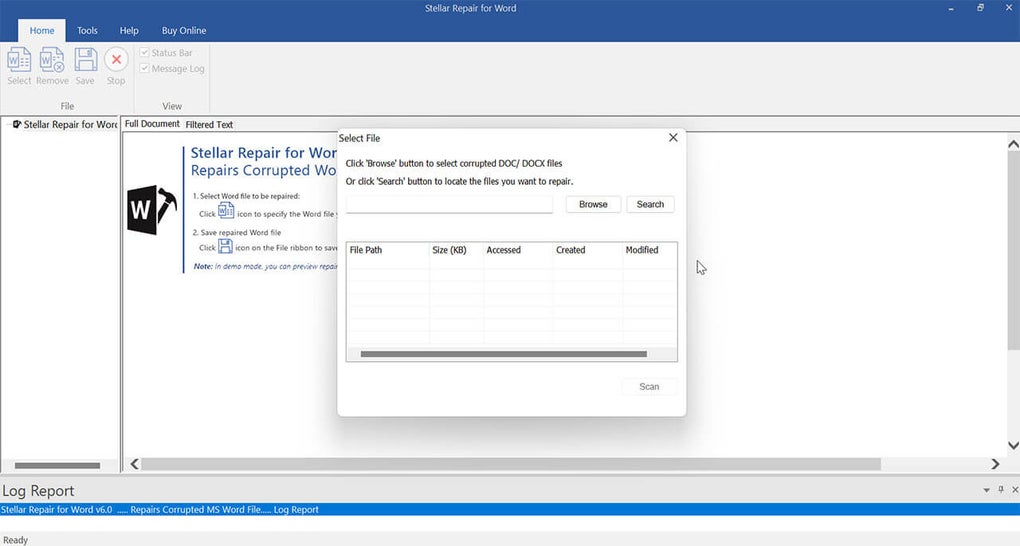Image resolution: width=1020 pixels, height=546 pixels.
Task: Select Stellar Repair for Word tree item
Action: 70,124
